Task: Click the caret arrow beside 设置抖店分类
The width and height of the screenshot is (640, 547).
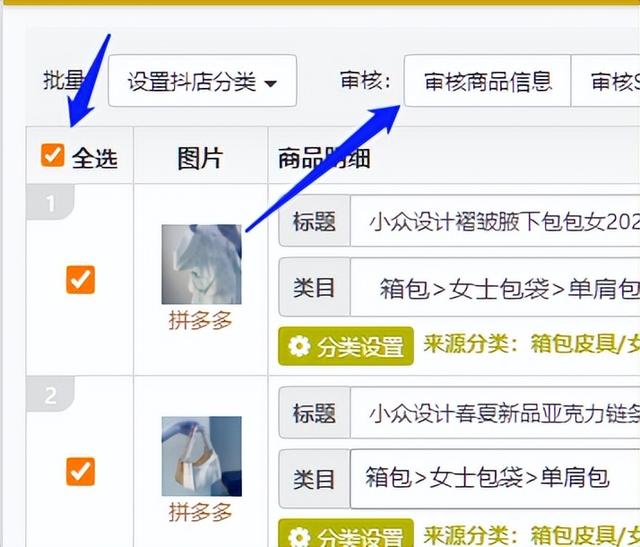Action: (270, 84)
